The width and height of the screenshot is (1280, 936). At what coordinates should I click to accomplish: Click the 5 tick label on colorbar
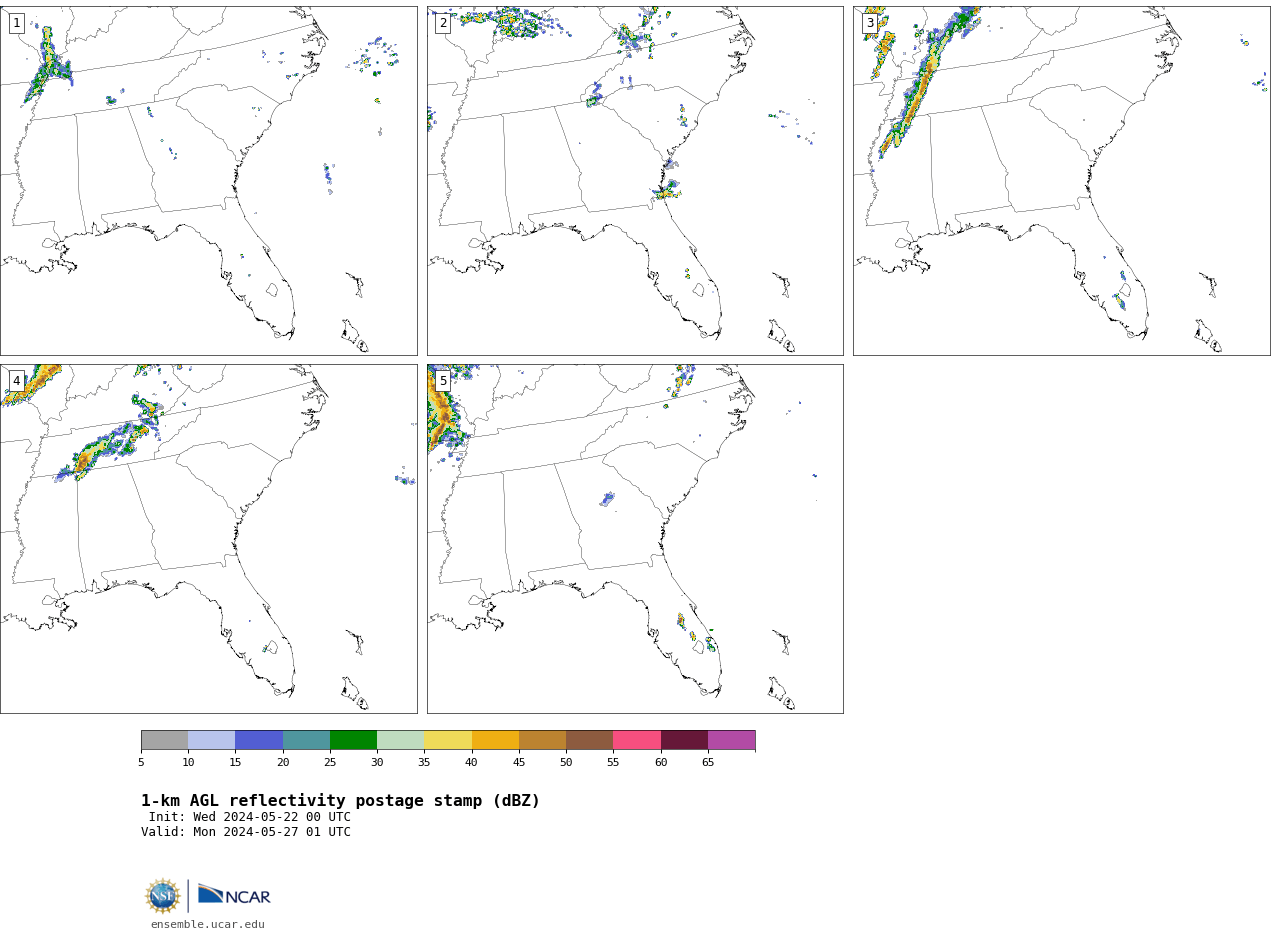[141, 762]
